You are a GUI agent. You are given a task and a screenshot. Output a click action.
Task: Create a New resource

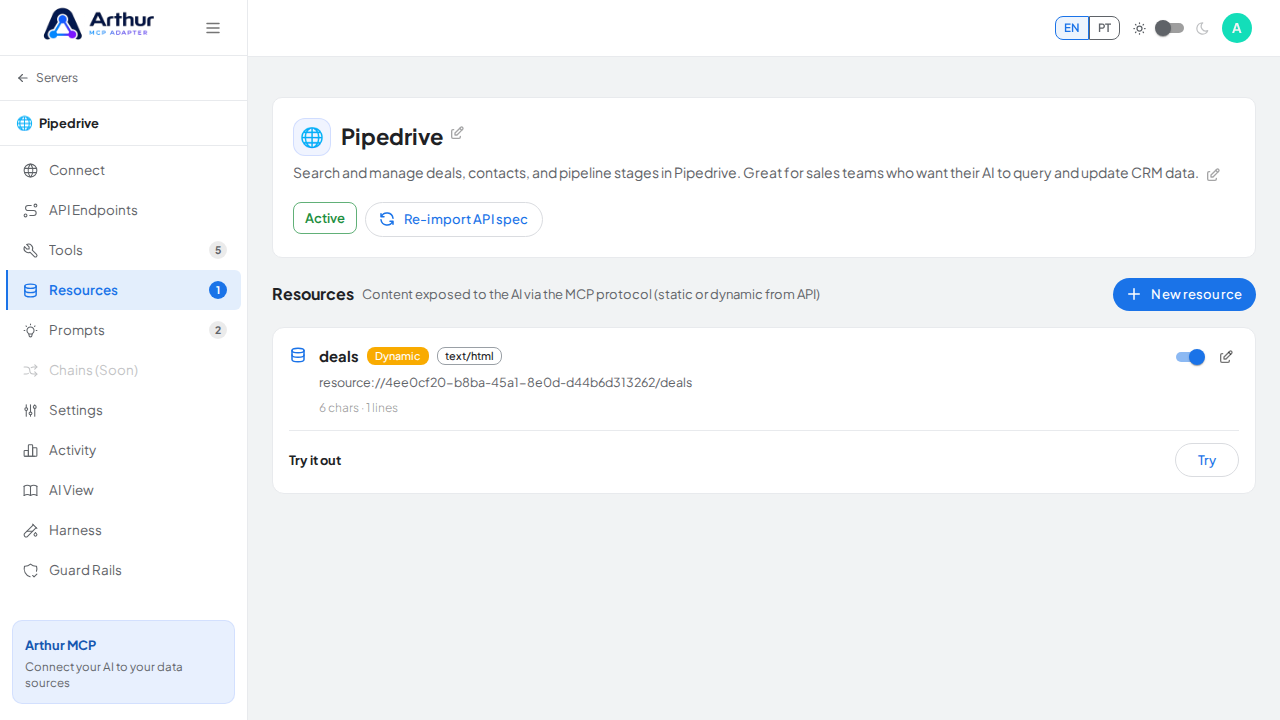1184,294
